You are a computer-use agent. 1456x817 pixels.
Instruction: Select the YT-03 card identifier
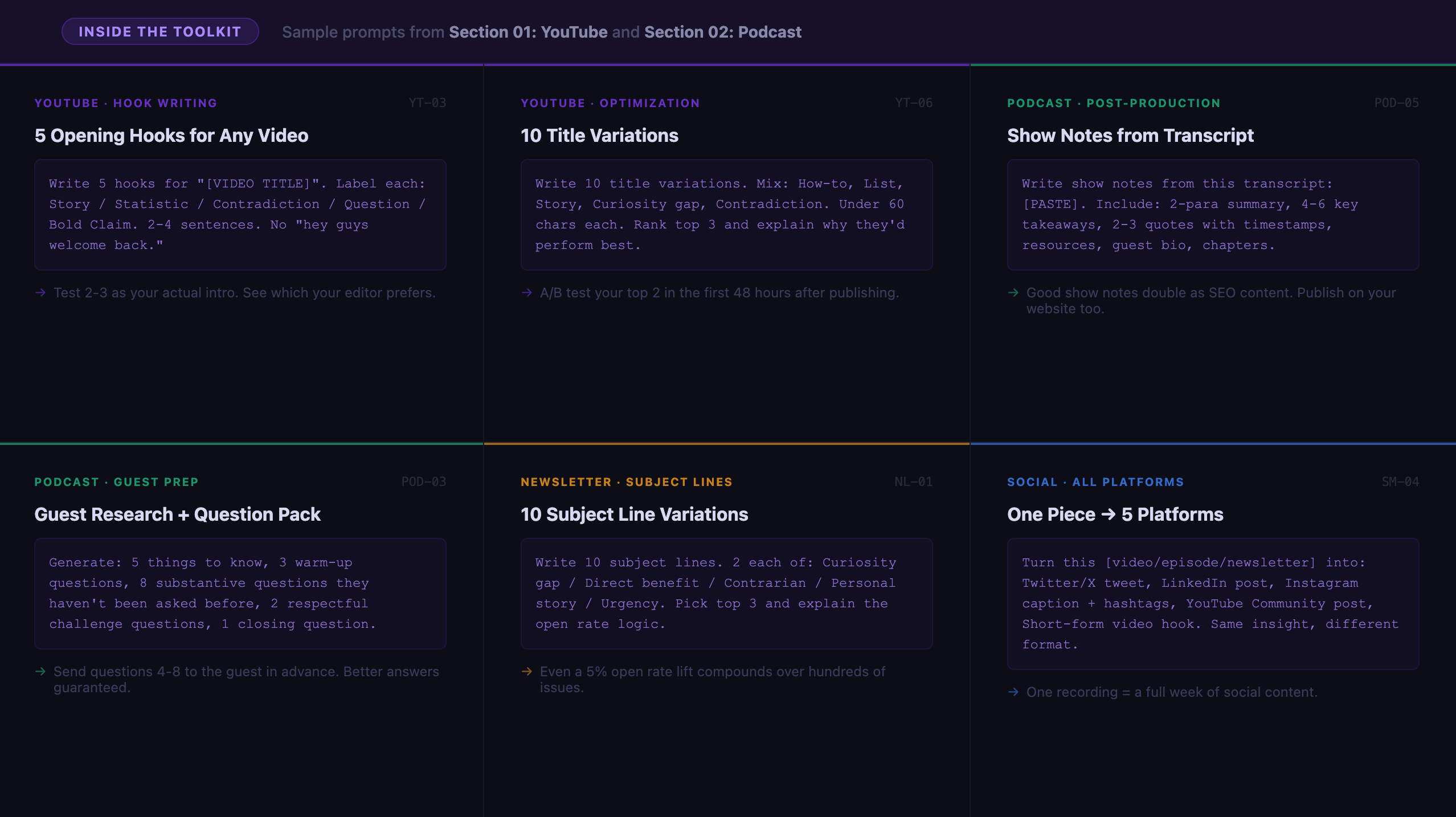pos(428,103)
